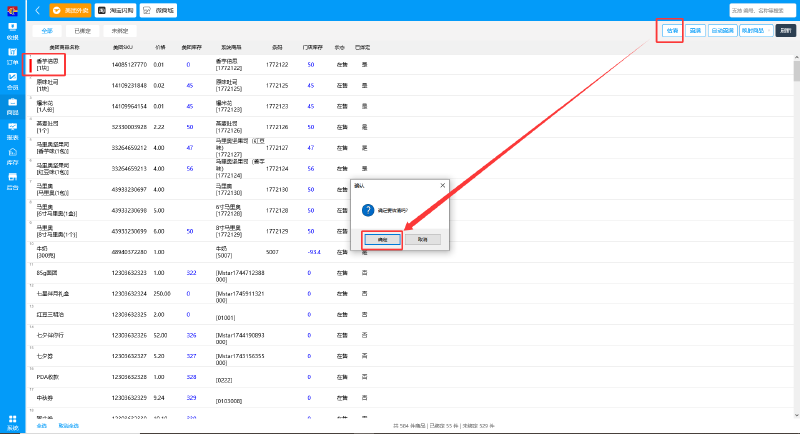Select the PDA row with SKU 12303632328
Viewport: 800px width, 434px height.
(x=411, y=377)
